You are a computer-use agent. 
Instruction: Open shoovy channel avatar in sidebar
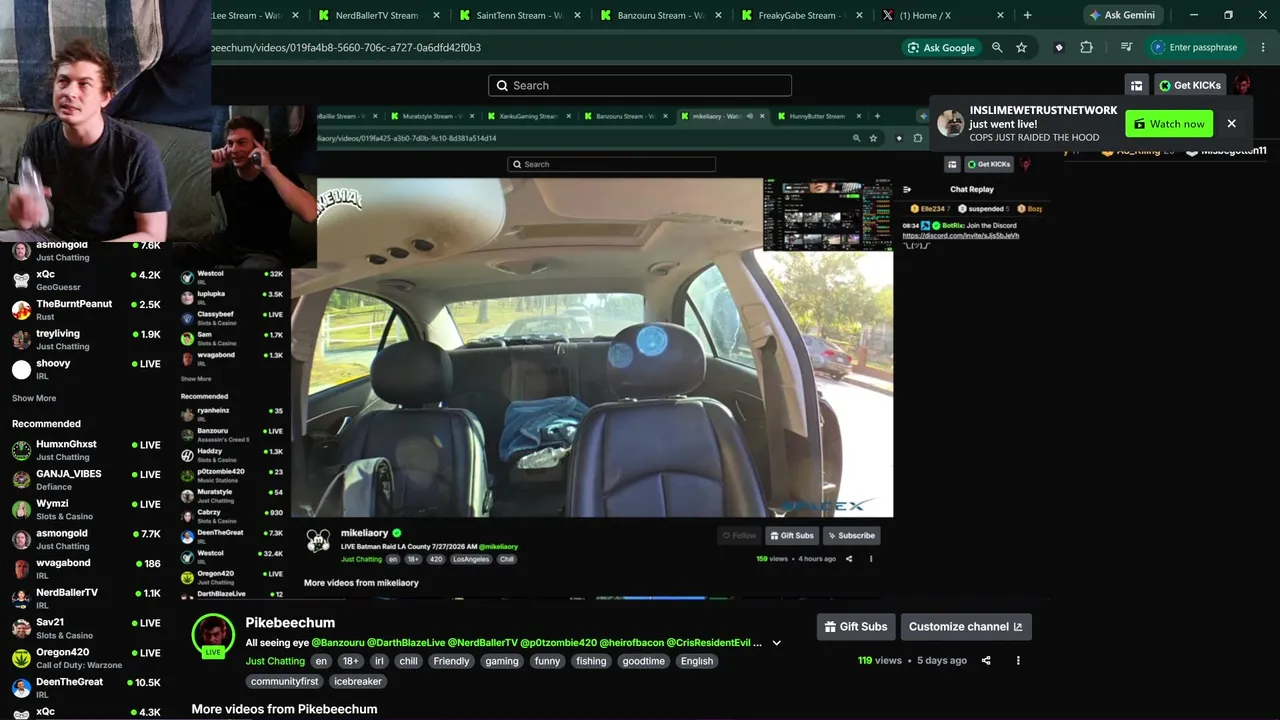[x=21, y=370]
